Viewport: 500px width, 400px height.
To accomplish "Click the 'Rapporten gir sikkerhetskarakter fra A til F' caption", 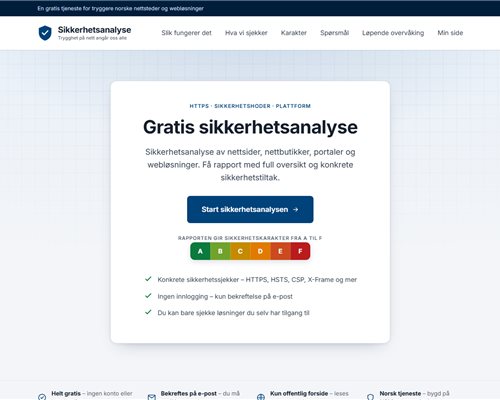I will (x=250, y=238).
